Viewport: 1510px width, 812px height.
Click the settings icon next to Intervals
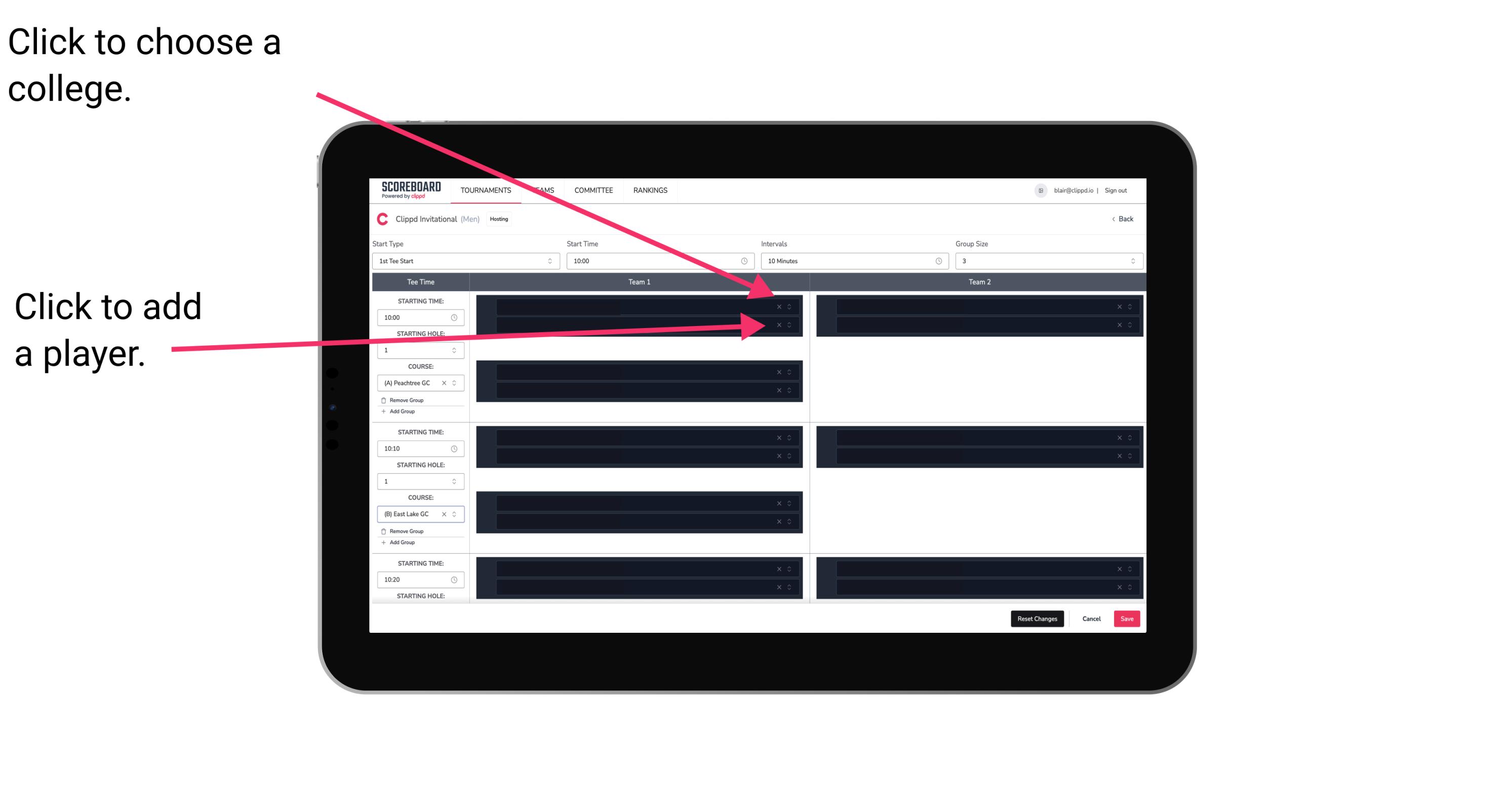click(935, 261)
